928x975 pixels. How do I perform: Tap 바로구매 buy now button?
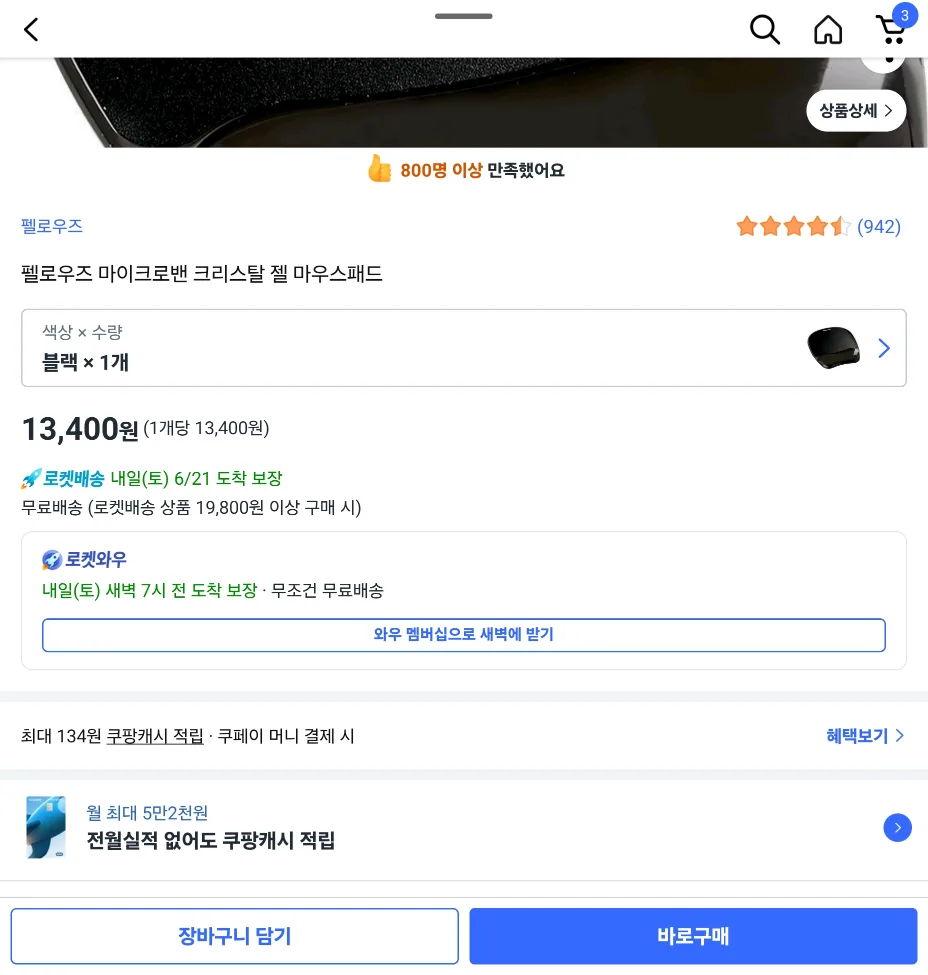(x=693, y=936)
